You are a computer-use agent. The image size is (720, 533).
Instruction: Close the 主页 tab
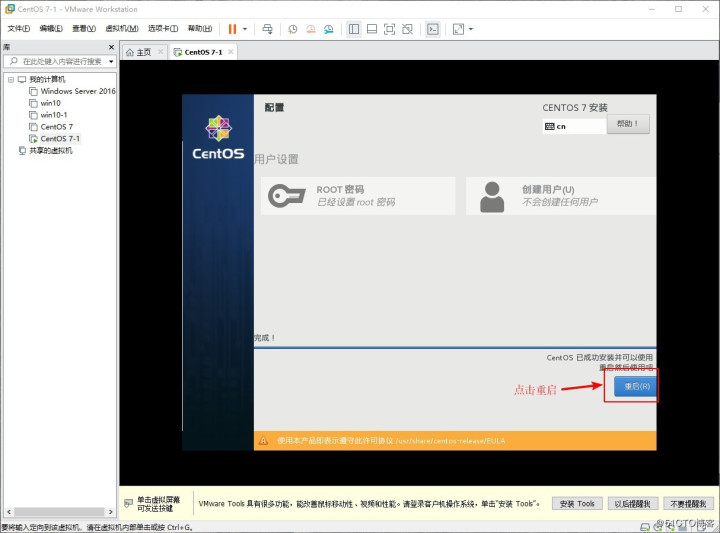(x=160, y=52)
